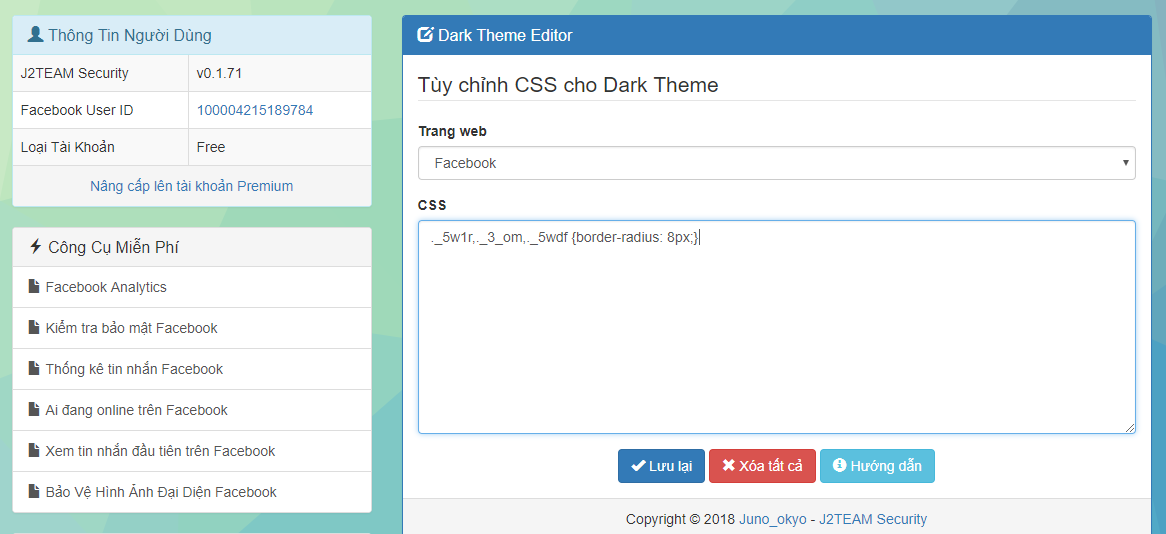1166x534 pixels.
Task: Click the file icon beside Kiểm tra bảo mật Facebook
Action: tap(33, 328)
